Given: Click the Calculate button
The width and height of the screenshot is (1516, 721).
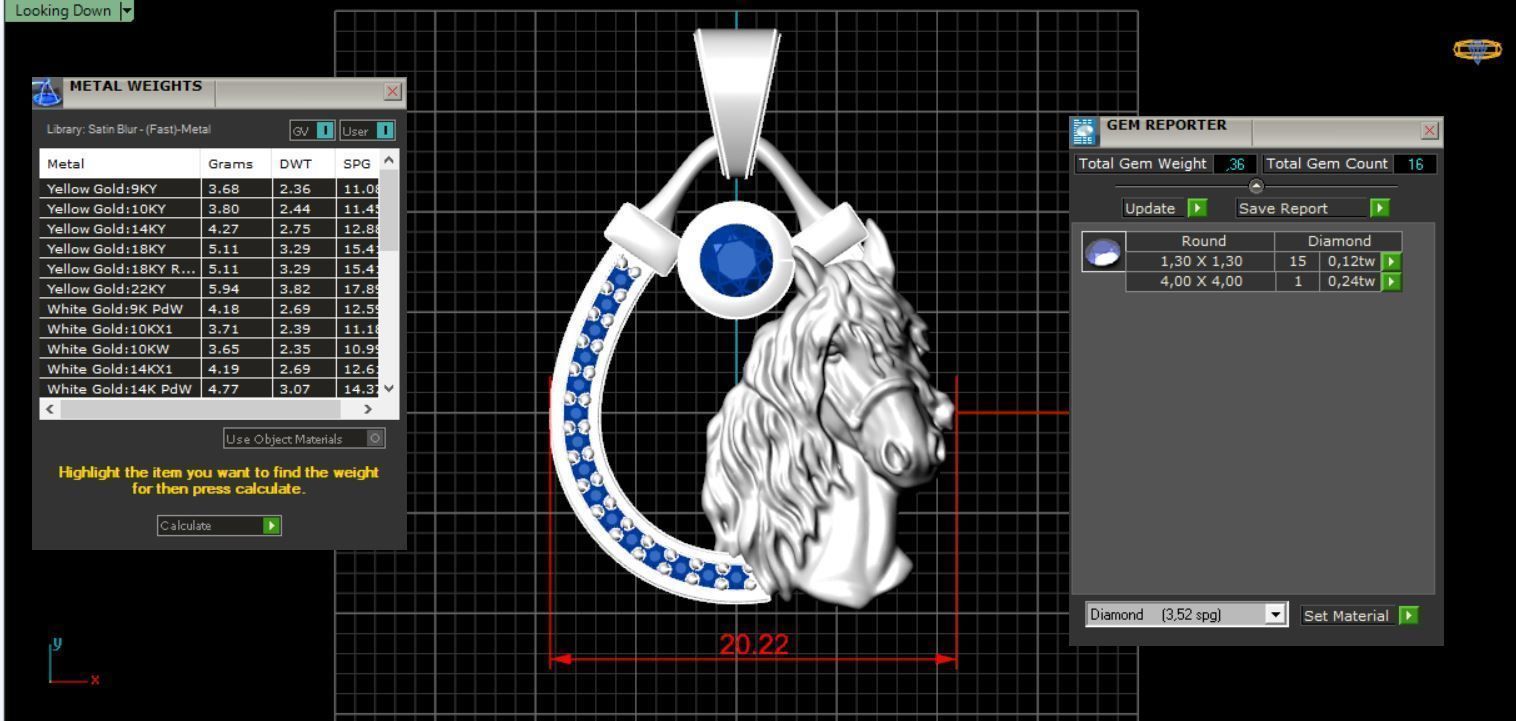Looking at the screenshot, I should pyautogui.click(x=220, y=525).
